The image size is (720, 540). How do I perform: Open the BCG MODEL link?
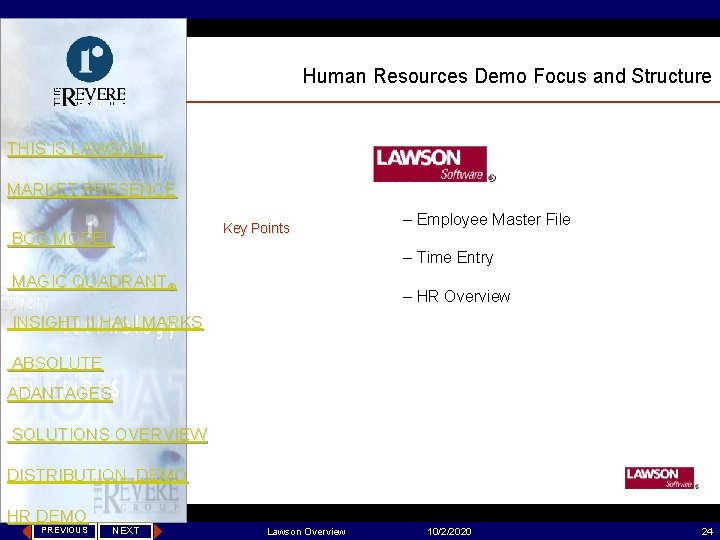point(61,238)
